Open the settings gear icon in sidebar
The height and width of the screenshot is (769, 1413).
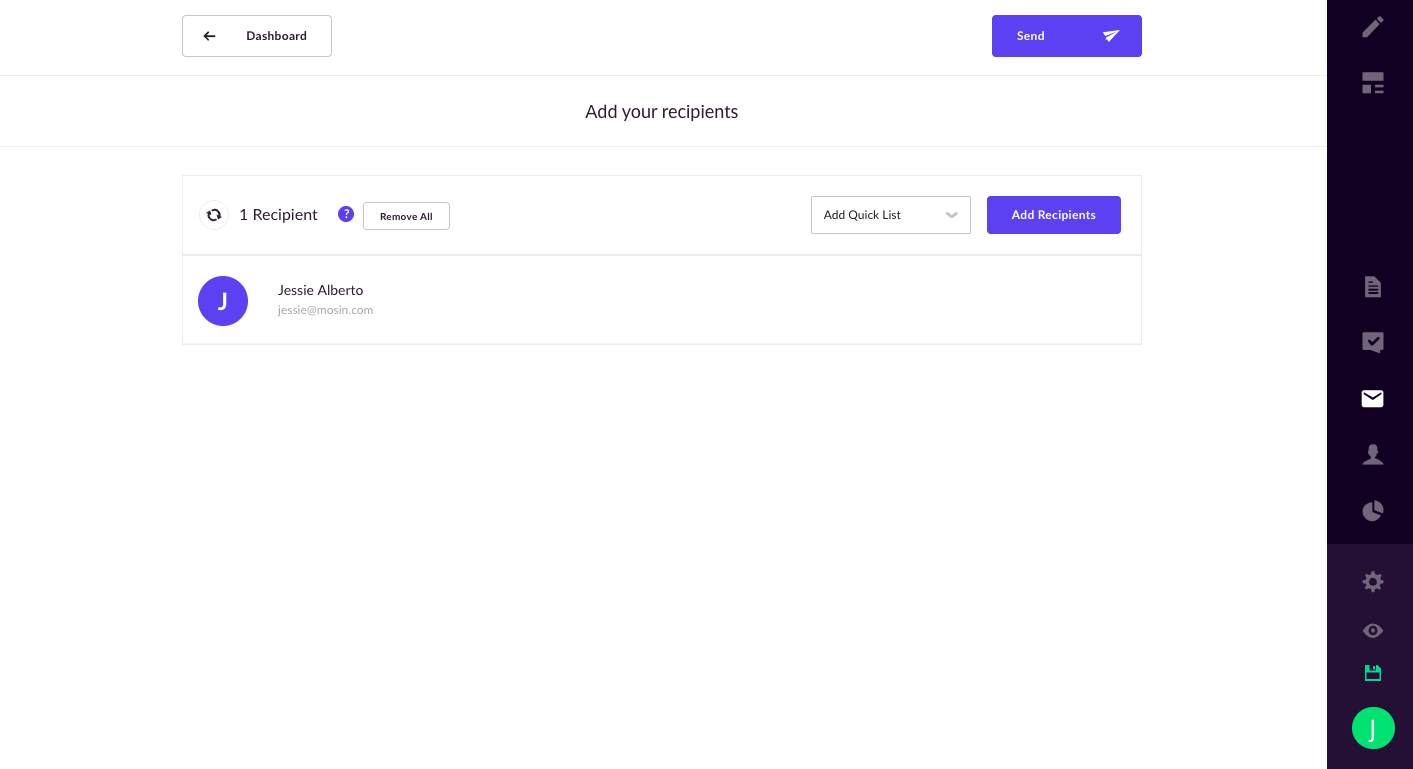(x=1373, y=581)
